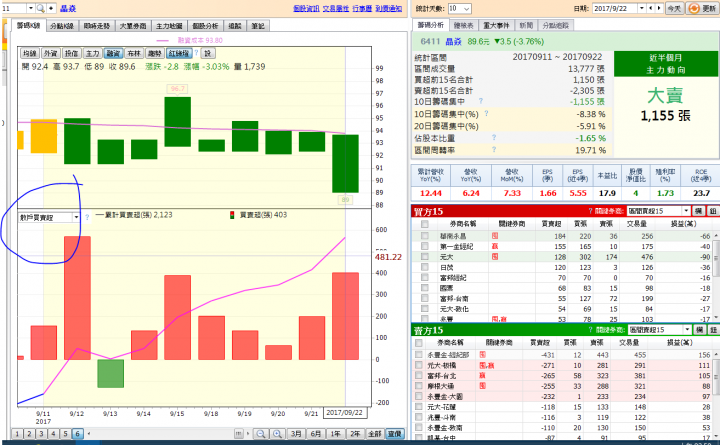Open the date picker dropdown arrow
The height and width of the screenshot is (445, 720).
(x=642, y=8)
